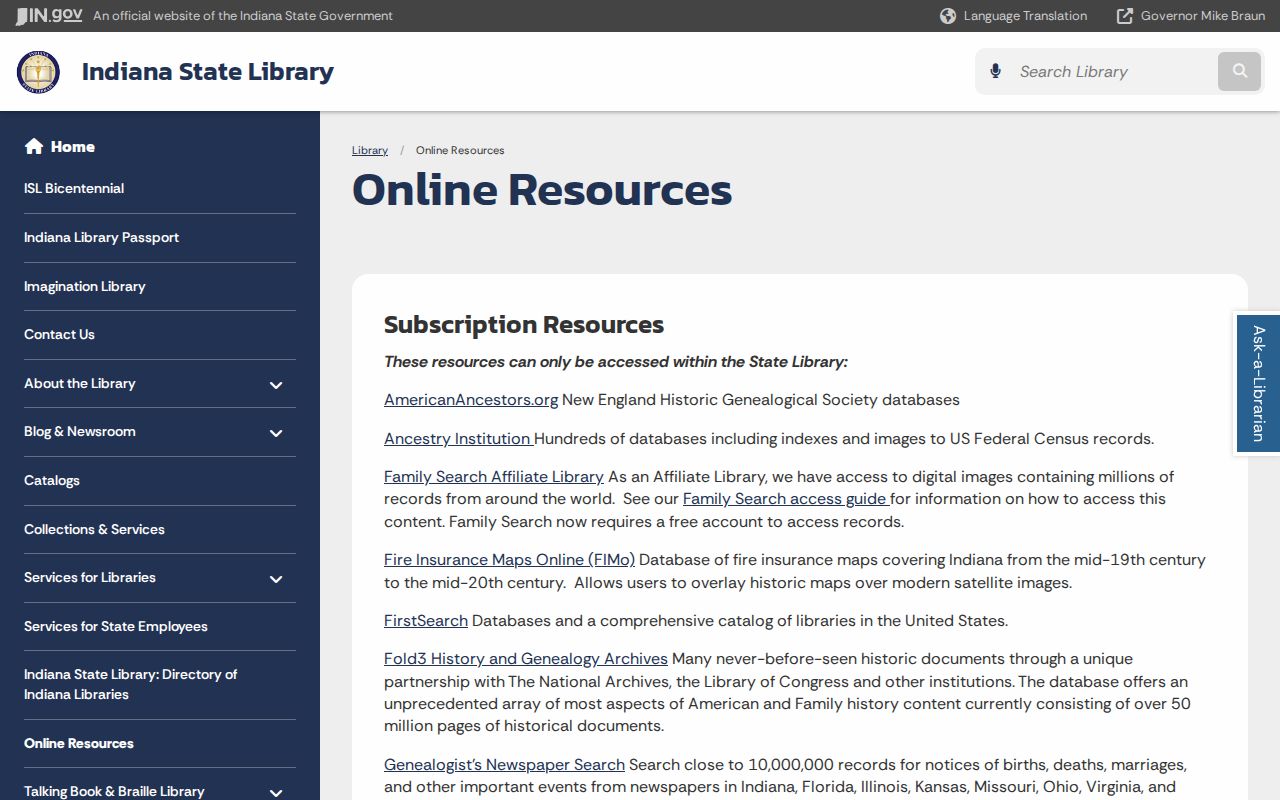1280x800 pixels.
Task: Expand the Talking Book & Braille Library submenu
Action: click(x=276, y=792)
